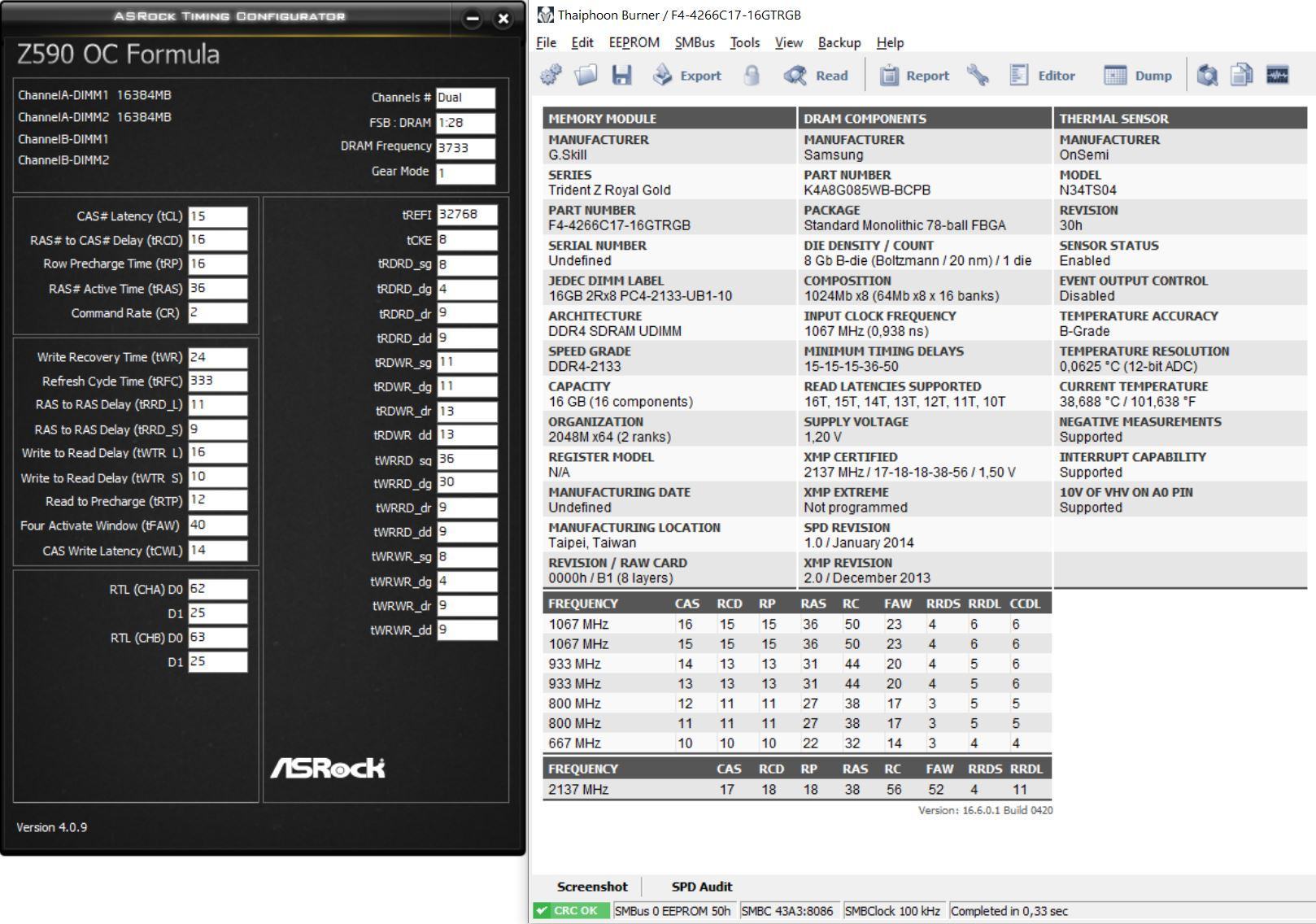Click the gears settings icon in Thaiphoon Burner toolbar
Screen dimensions: 1316x924
click(x=551, y=76)
